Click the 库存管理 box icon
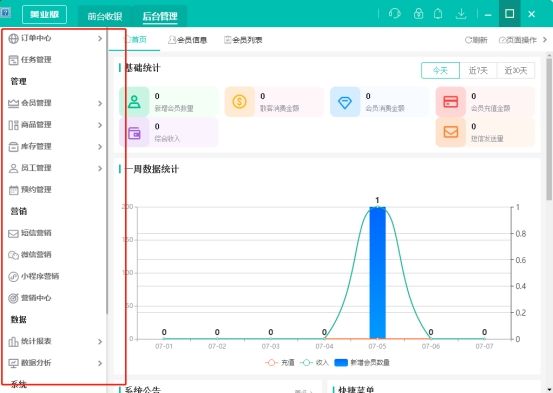Image resolution: width=553 pixels, height=393 pixels. tap(13, 147)
